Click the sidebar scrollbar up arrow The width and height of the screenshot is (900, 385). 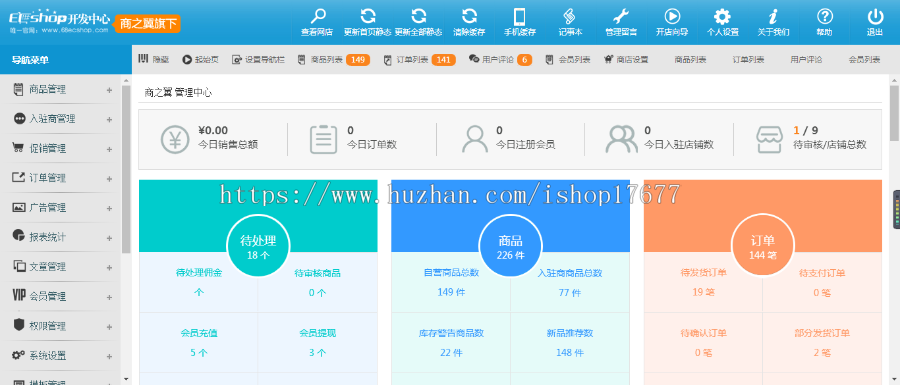click(x=126, y=81)
